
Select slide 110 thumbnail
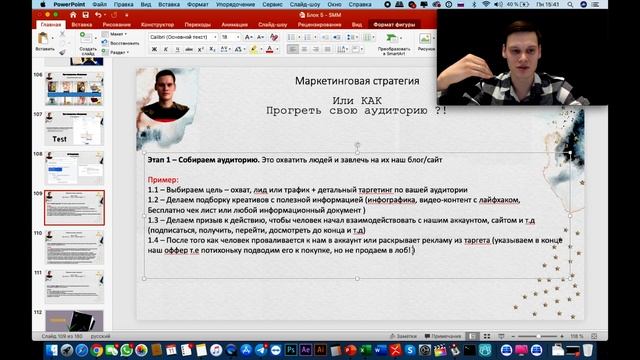pos(74,247)
